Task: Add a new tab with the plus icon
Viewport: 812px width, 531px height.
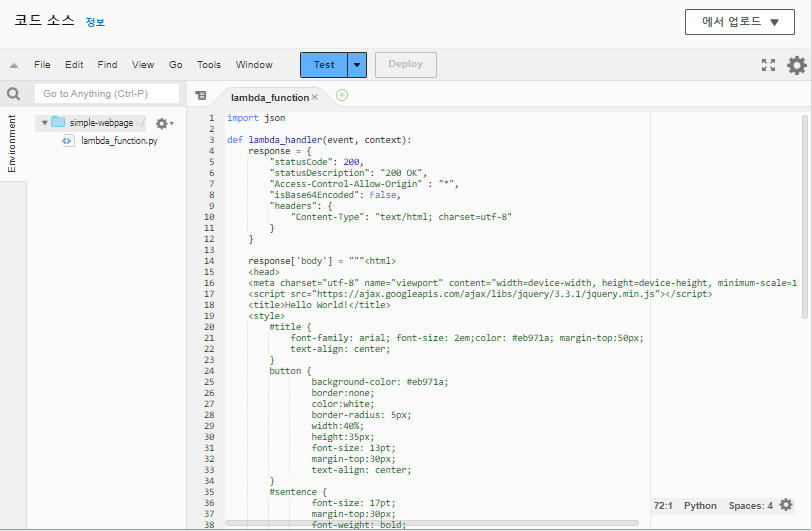Action: coord(342,95)
